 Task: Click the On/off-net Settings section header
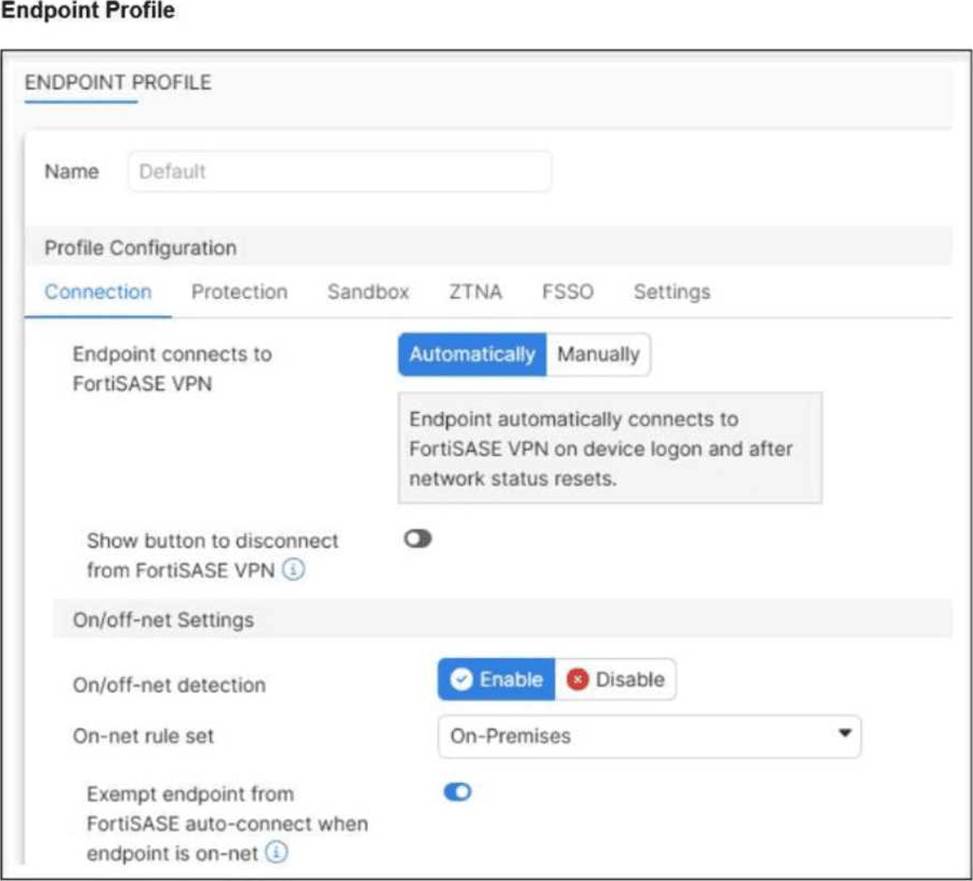[163, 620]
